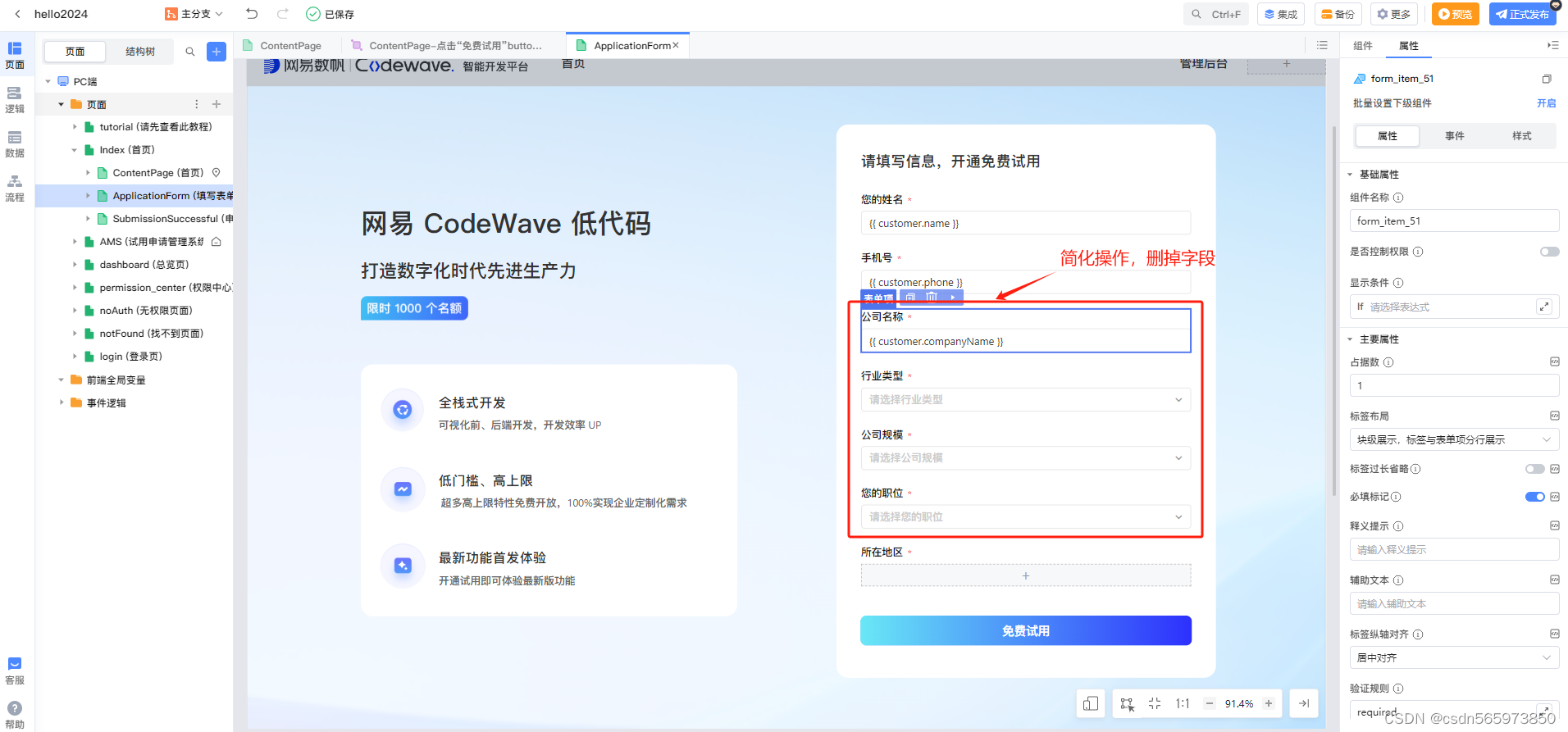Image resolution: width=1568 pixels, height=732 pixels.
Task: Toggle the 标签过长省略 switch
Action: pyautogui.click(x=1534, y=469)
